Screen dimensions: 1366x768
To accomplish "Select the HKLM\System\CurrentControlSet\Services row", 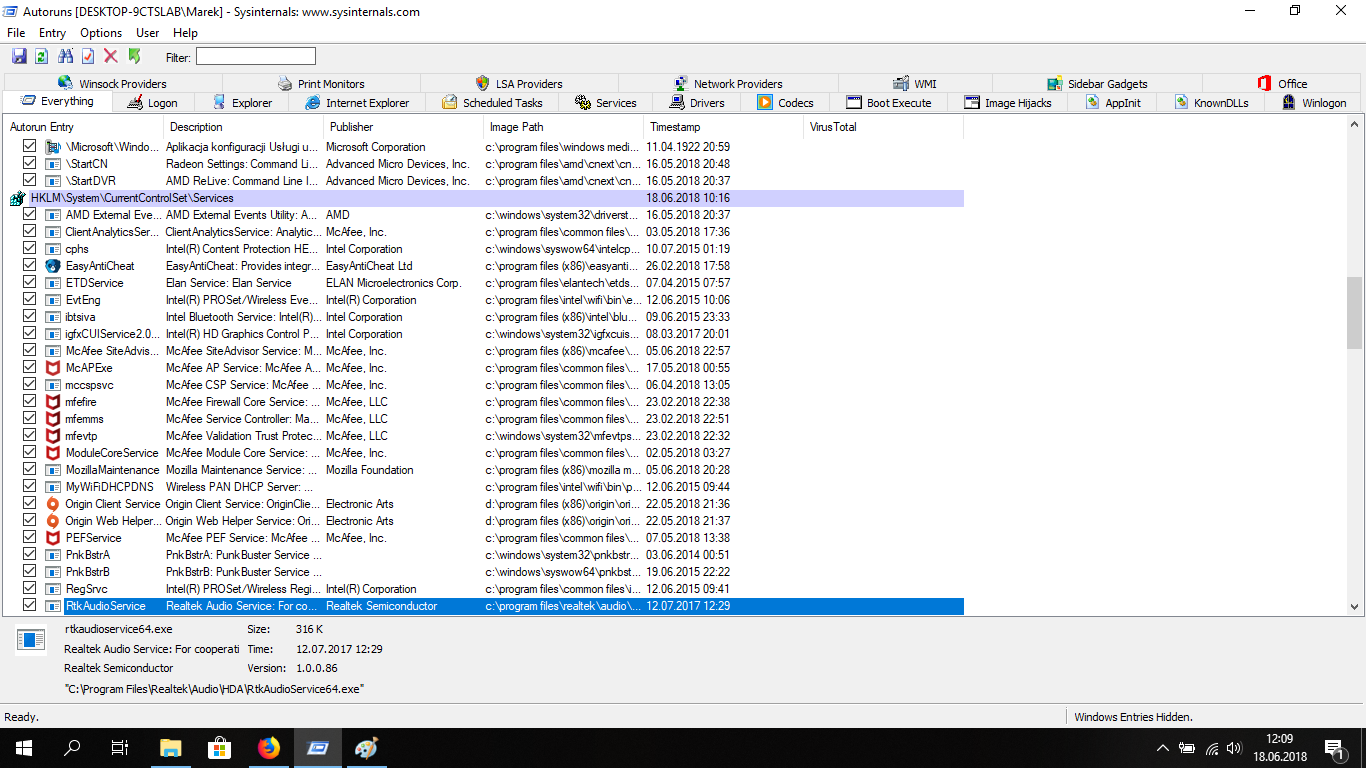I will pos(485,198).
